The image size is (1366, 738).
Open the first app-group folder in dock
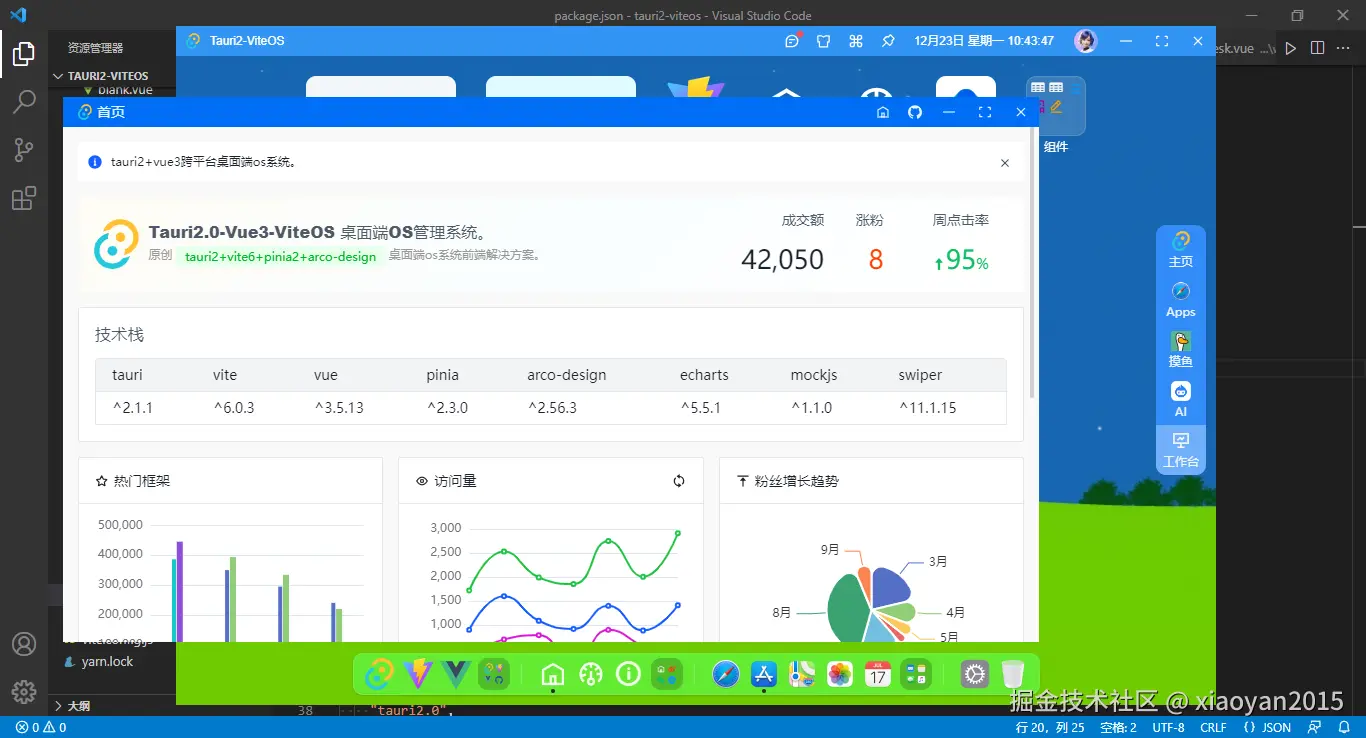pyautogui.click(x=494, y=674)
